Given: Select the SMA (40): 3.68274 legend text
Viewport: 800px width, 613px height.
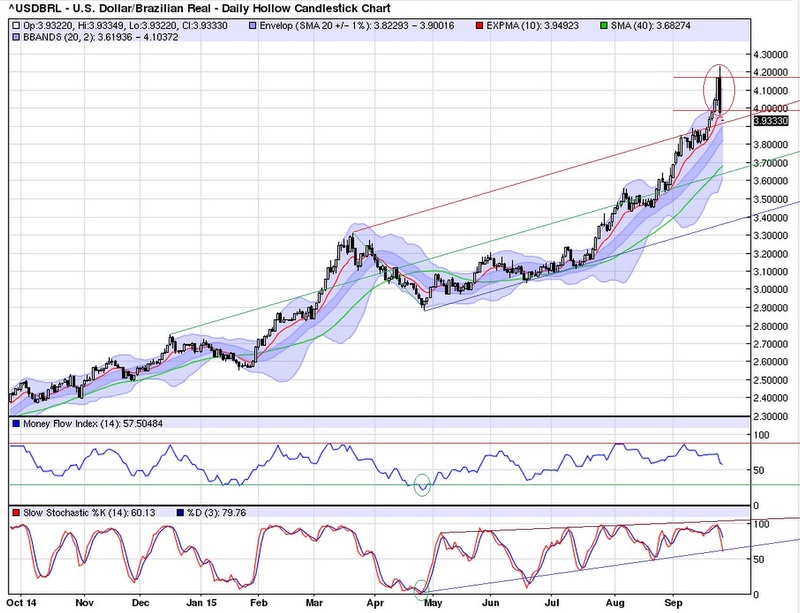Looking at the screenshot, I should point(651,26).
